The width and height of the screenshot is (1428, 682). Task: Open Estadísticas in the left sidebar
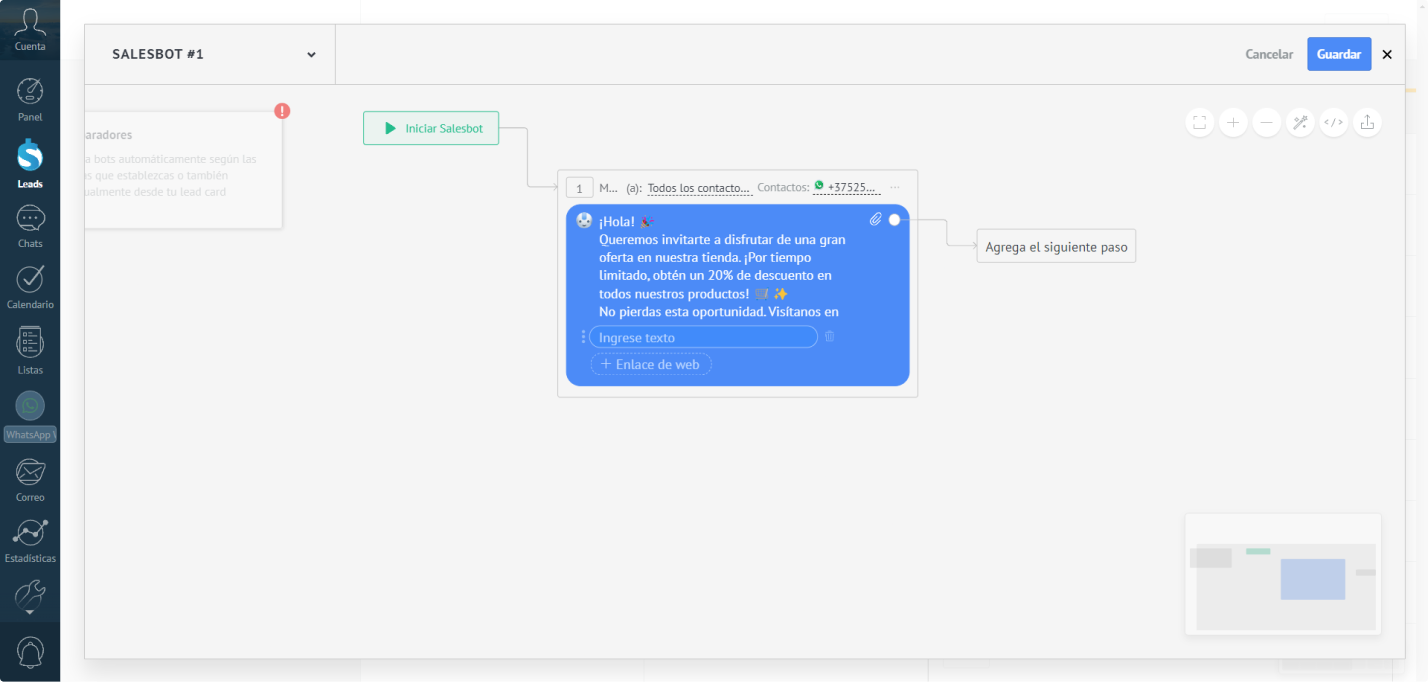click(30, 541)
